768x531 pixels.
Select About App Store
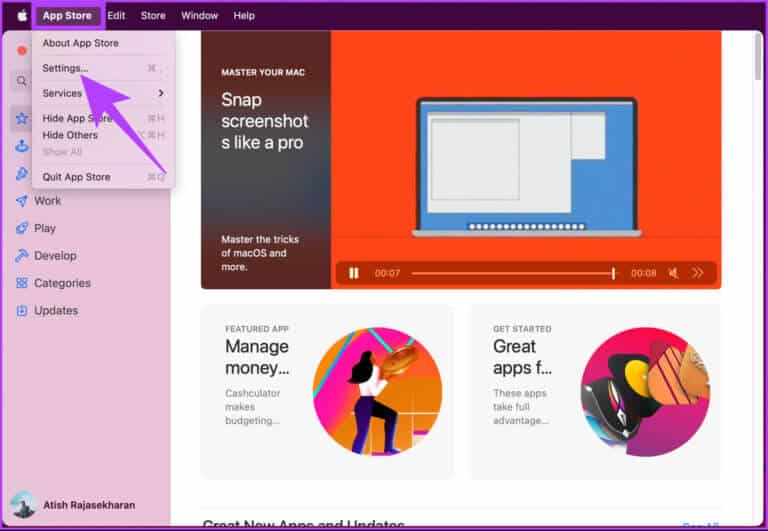click(80, 43)
